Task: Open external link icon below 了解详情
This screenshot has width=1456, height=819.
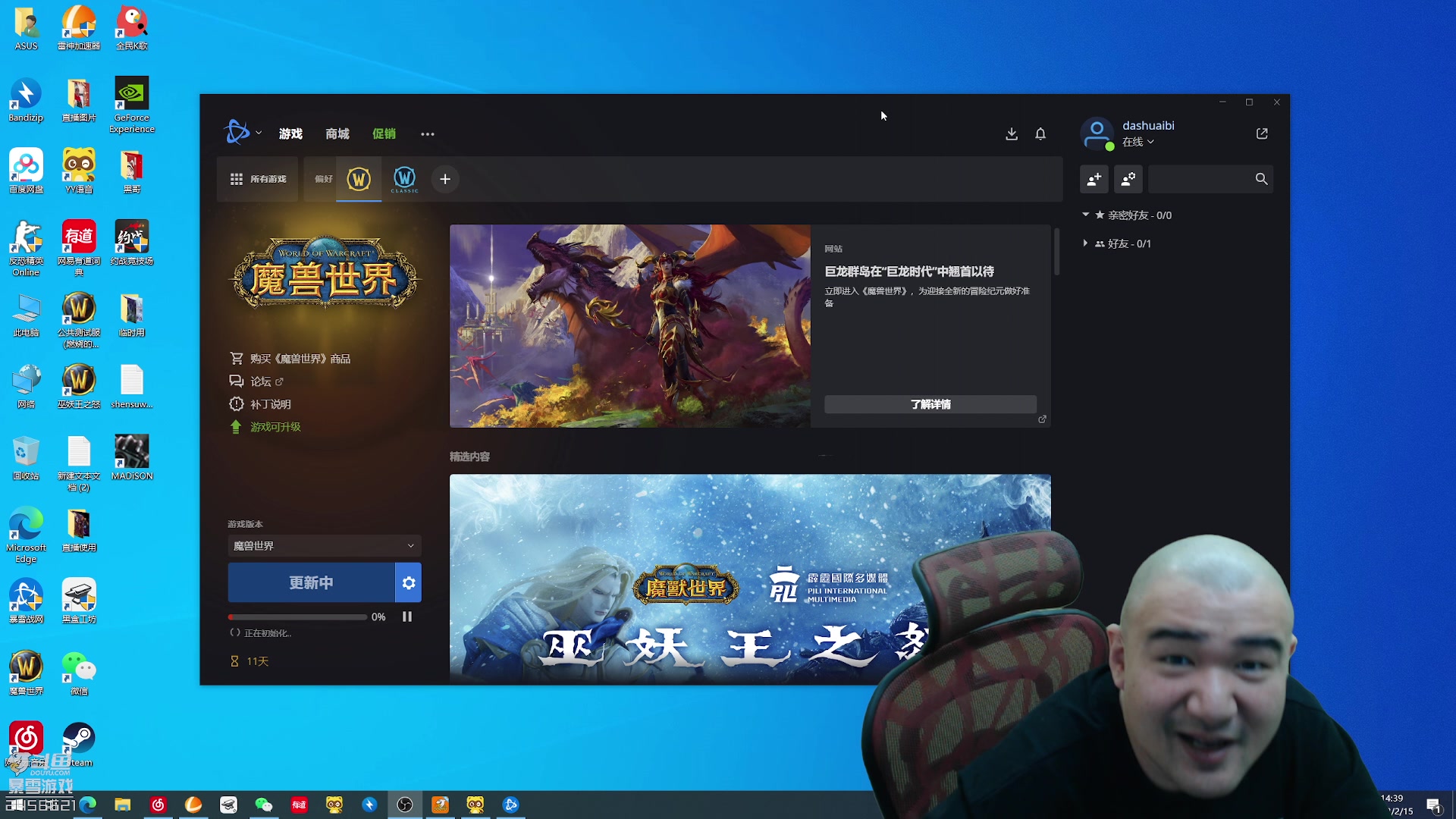Action: click(1042, 419)
